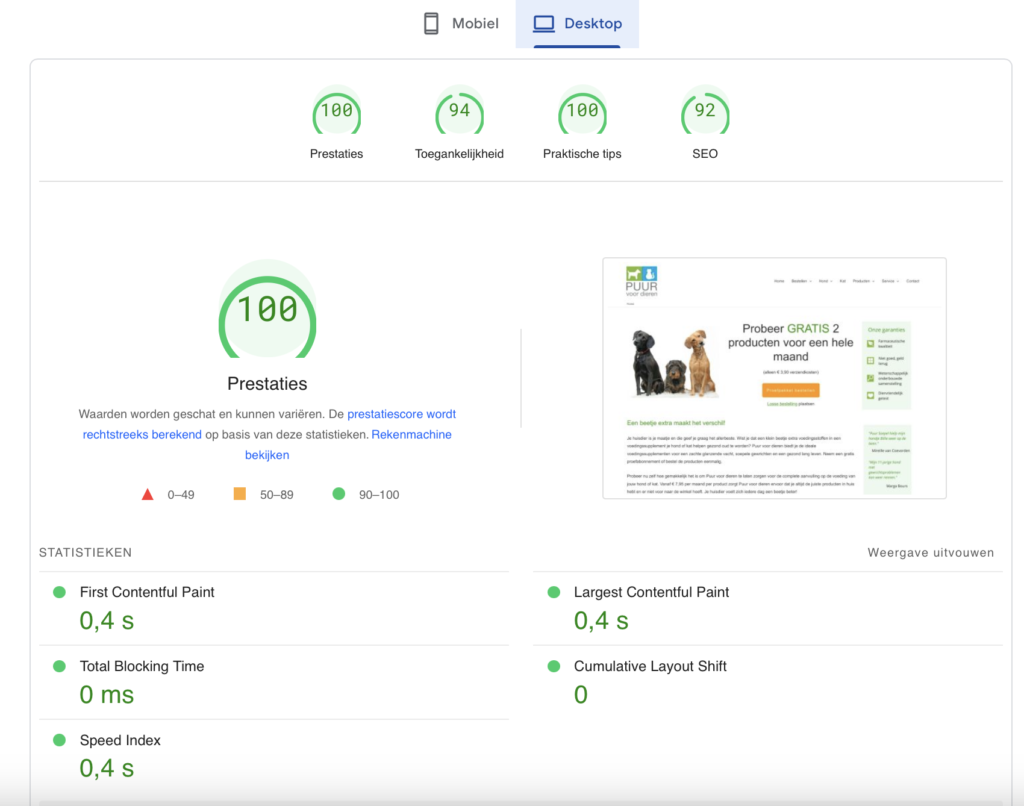Click the green dot beside Largest Contentful Paint
The height and width of the screenshot is (806, 1024).
tap(554, 592)
